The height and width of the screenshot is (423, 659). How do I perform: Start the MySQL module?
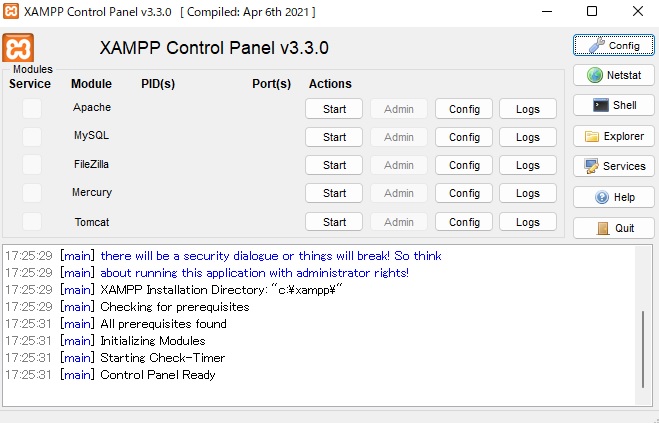(334, 137)
